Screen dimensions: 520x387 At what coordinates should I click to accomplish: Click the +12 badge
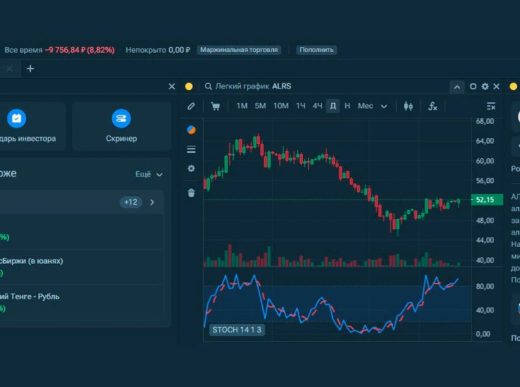131,202
